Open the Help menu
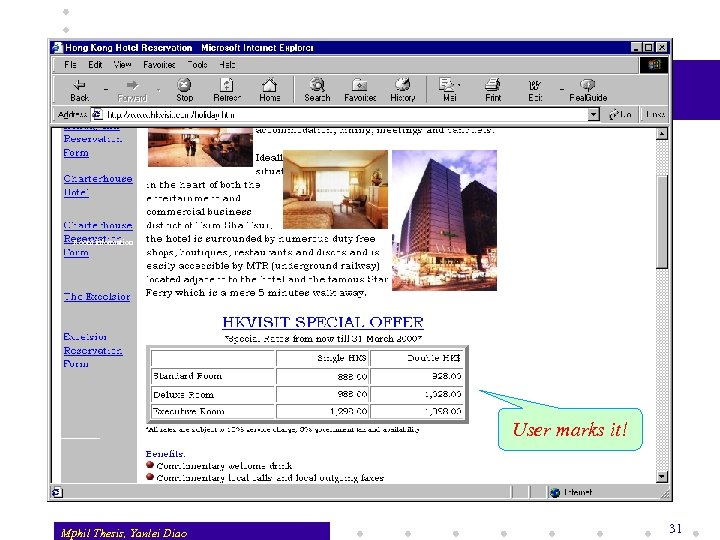This screenshot has width=720, height=540. 227,65
